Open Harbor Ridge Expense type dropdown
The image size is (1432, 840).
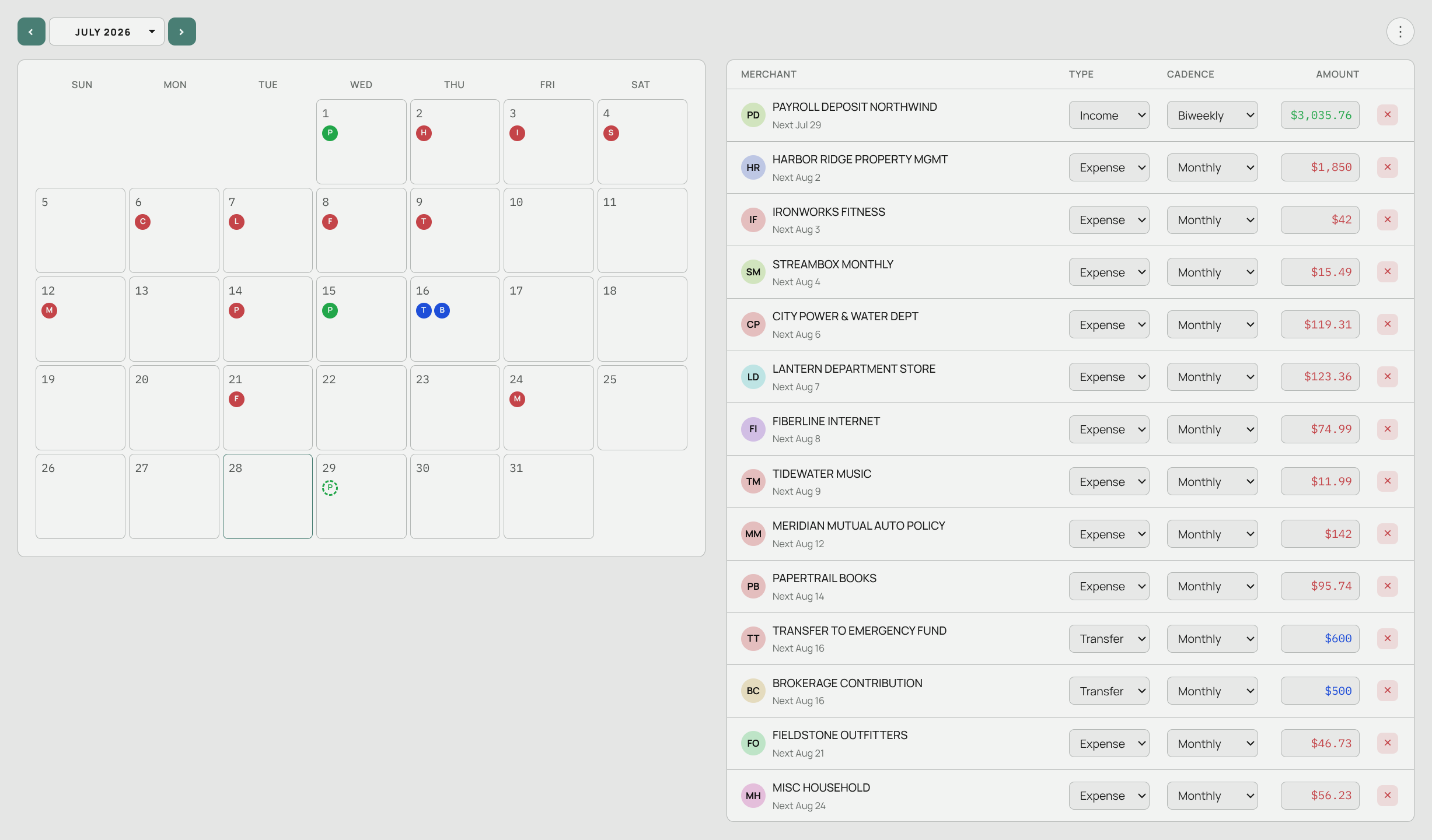tap(1109, 167)
